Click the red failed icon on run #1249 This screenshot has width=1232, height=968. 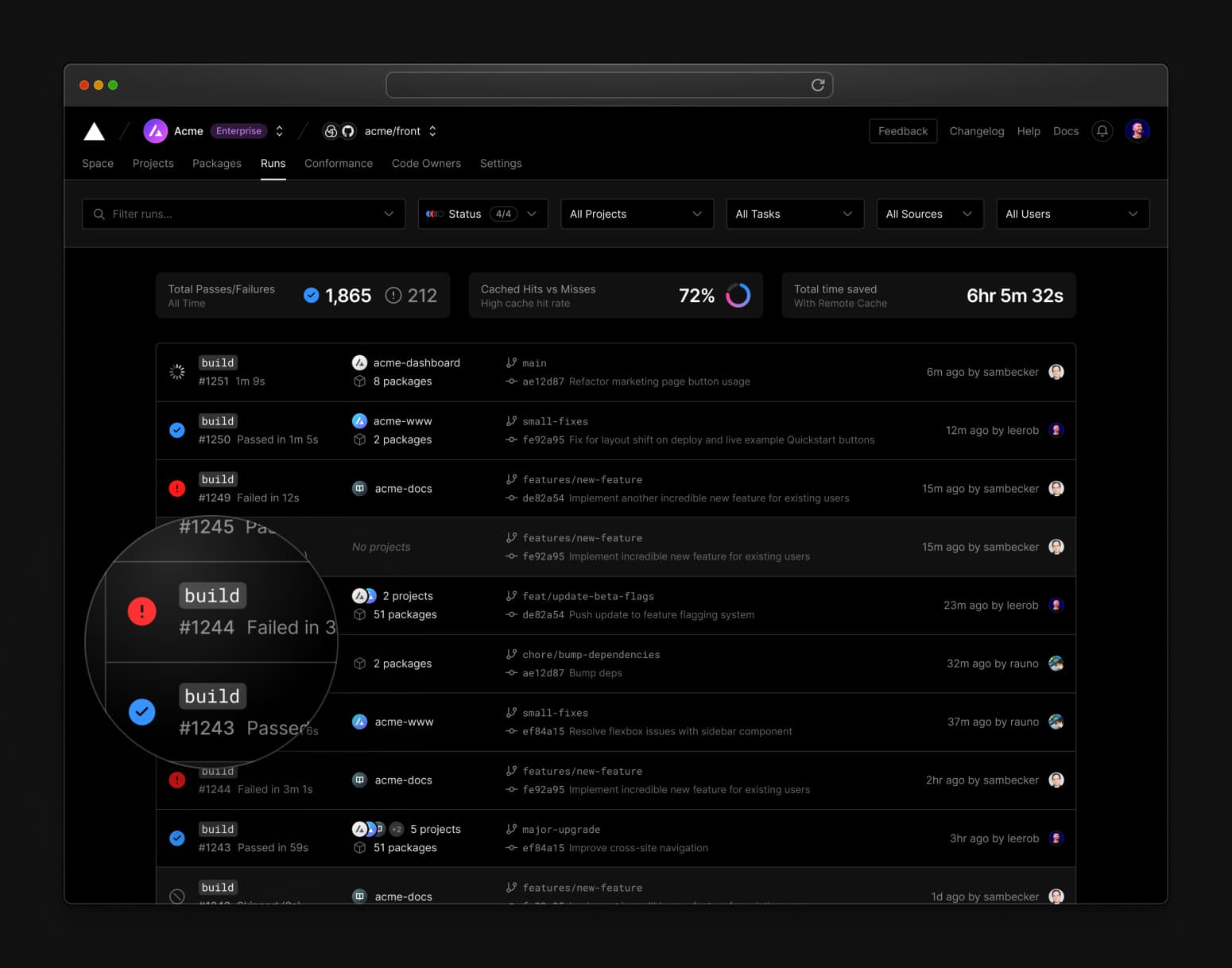(x=177, y=489)
